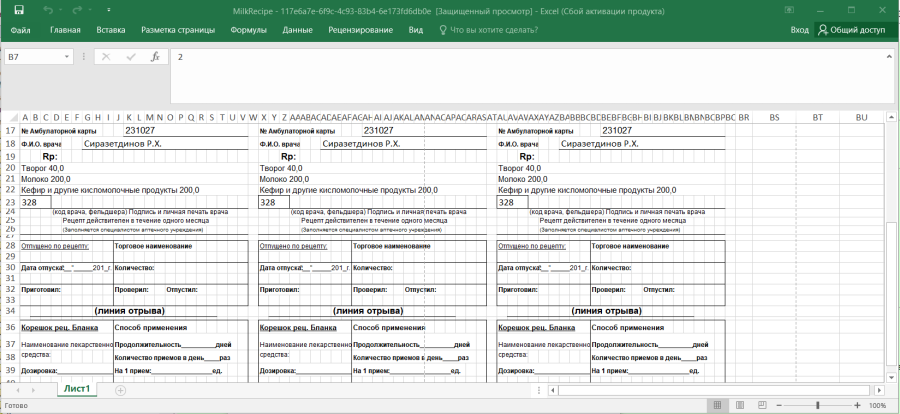This screenshot has width=900, height=414.
Task: Open the Разметка страницы tab
Action: (x=178, y=30)
